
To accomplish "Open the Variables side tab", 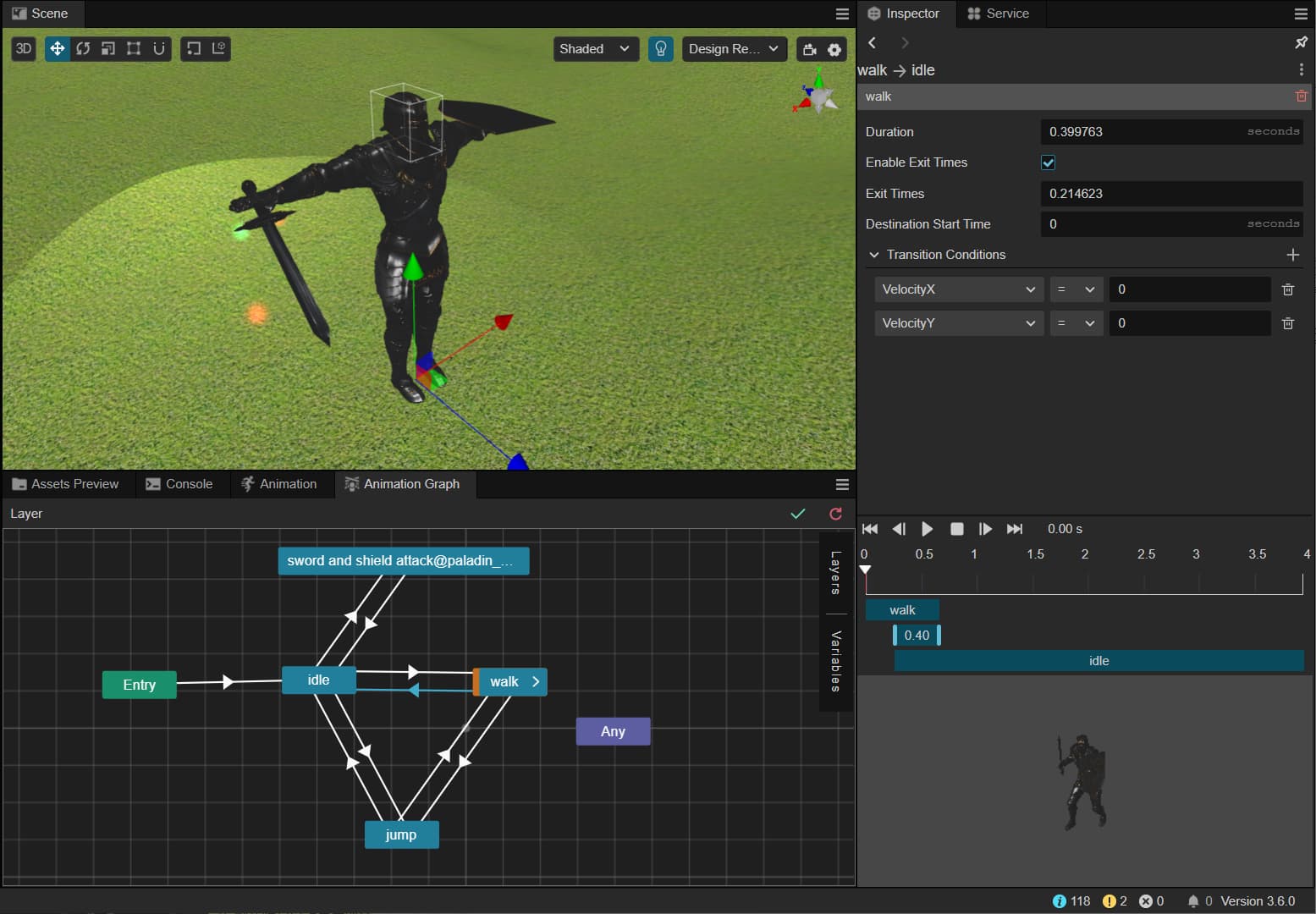I will pyautogui.click(x=835, y=661).
